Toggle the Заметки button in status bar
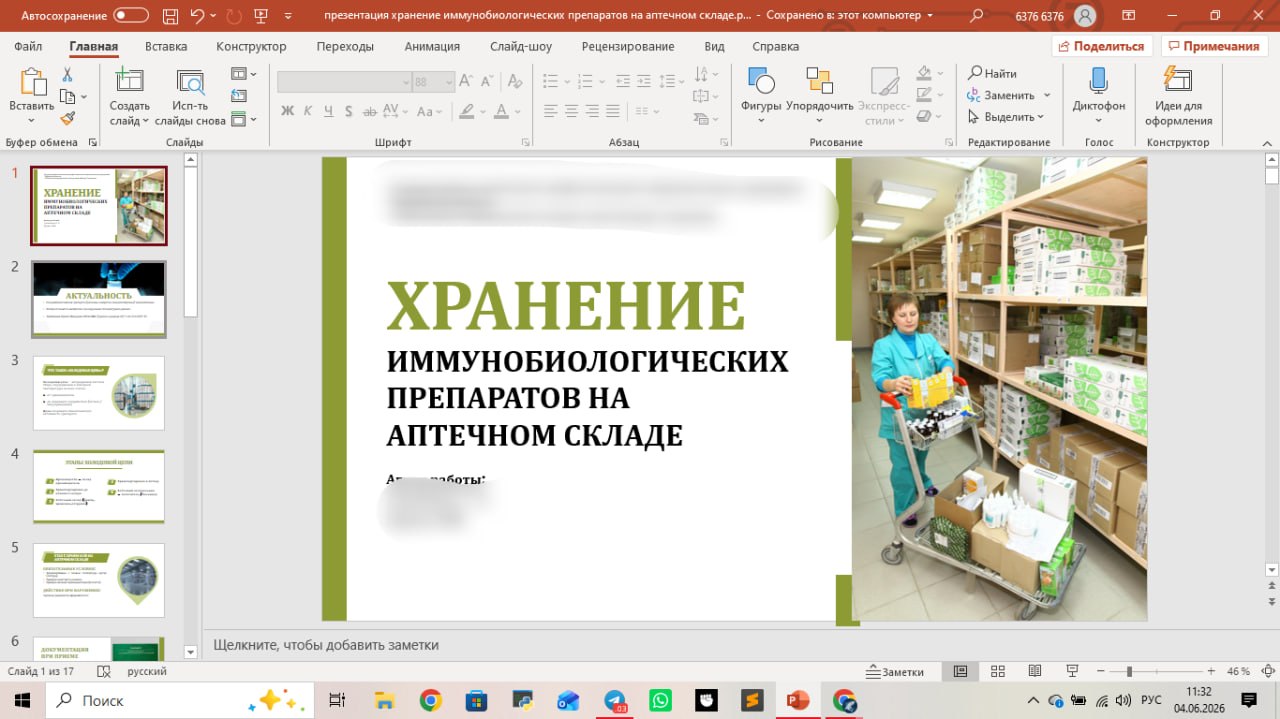The width and height of the screenshot is (1280, 719). pos(895,671)
